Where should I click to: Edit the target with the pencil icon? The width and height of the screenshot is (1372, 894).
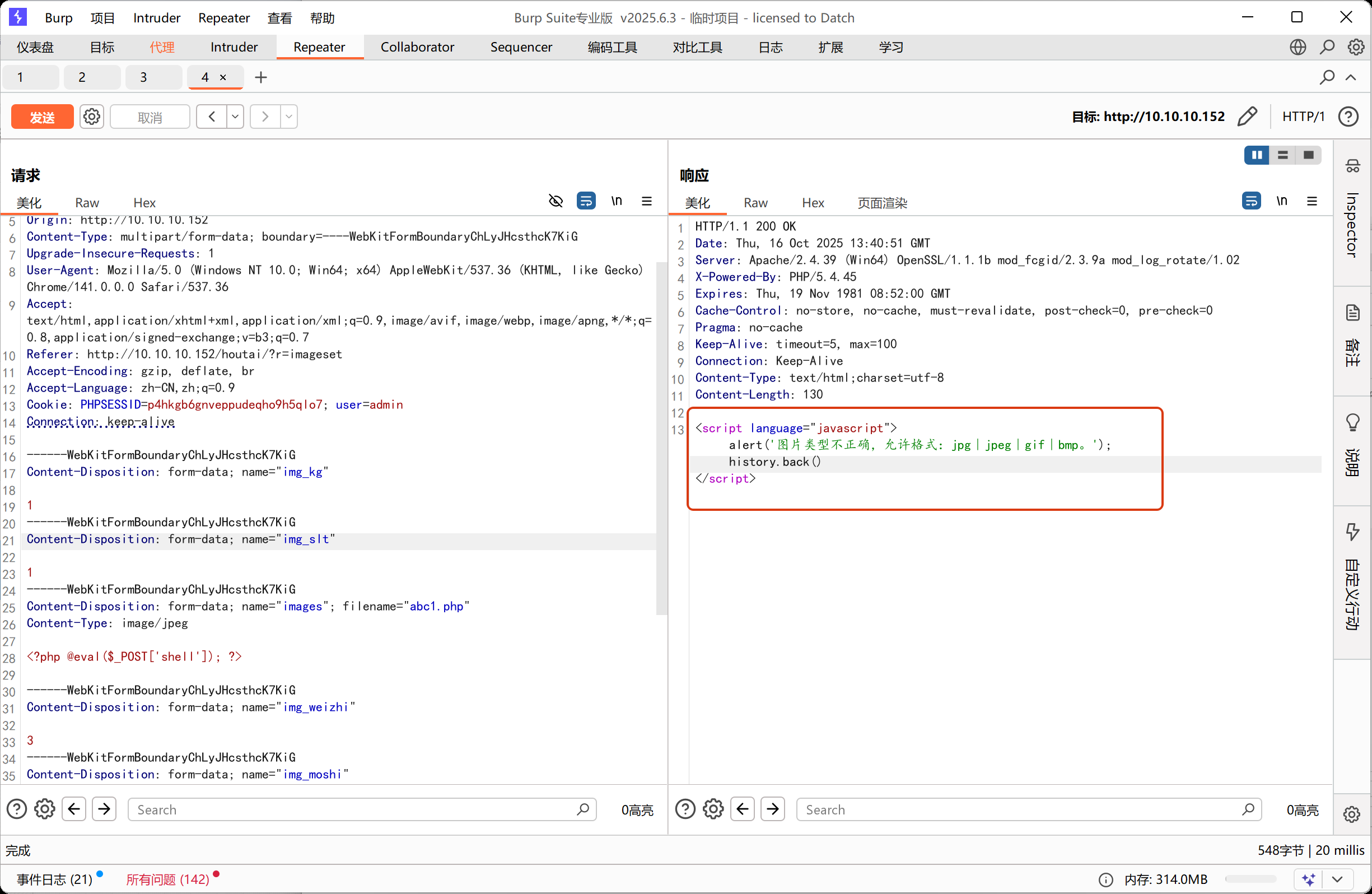1247,117
